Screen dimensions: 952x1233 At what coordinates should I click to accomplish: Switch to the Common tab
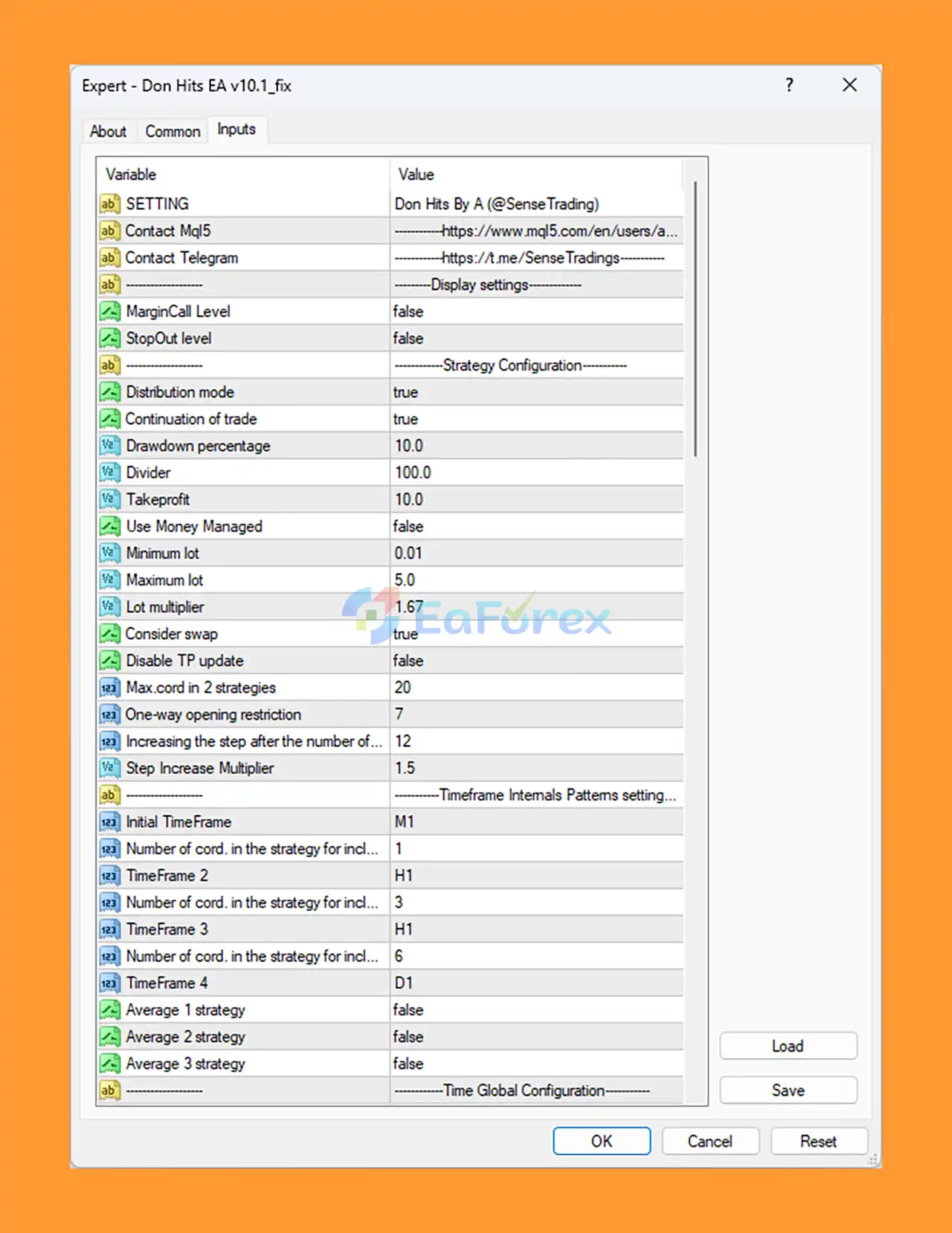(173, 131)
